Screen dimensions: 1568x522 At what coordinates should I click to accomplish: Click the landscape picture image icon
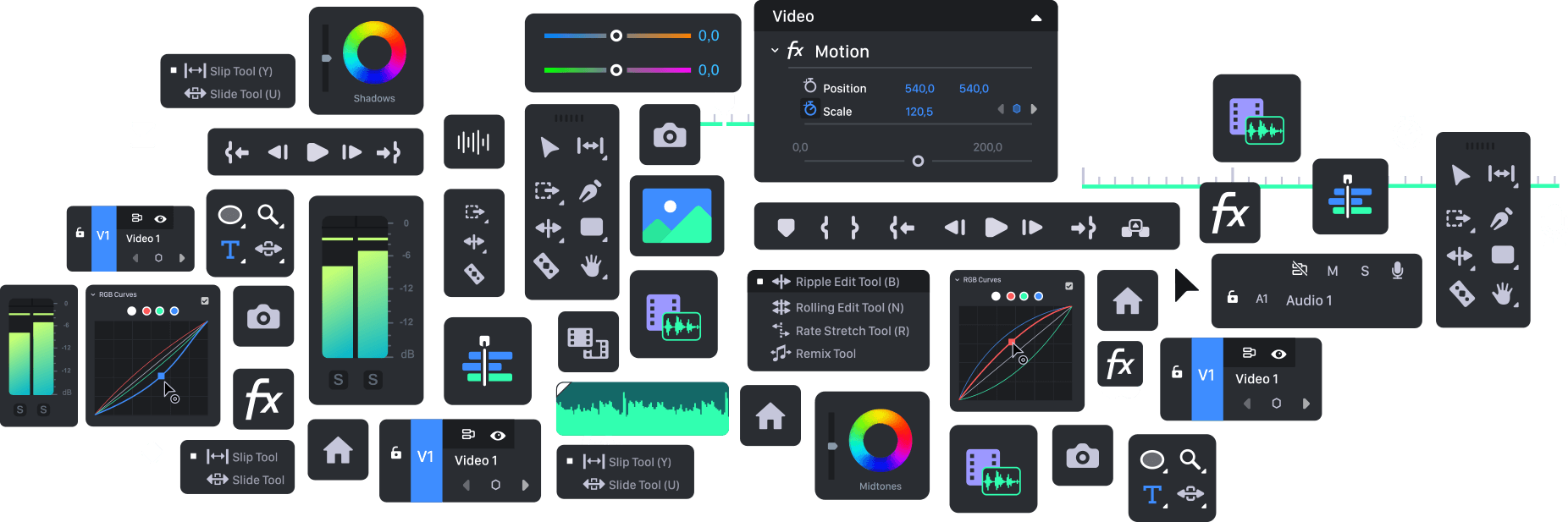(x=676, y=216)
